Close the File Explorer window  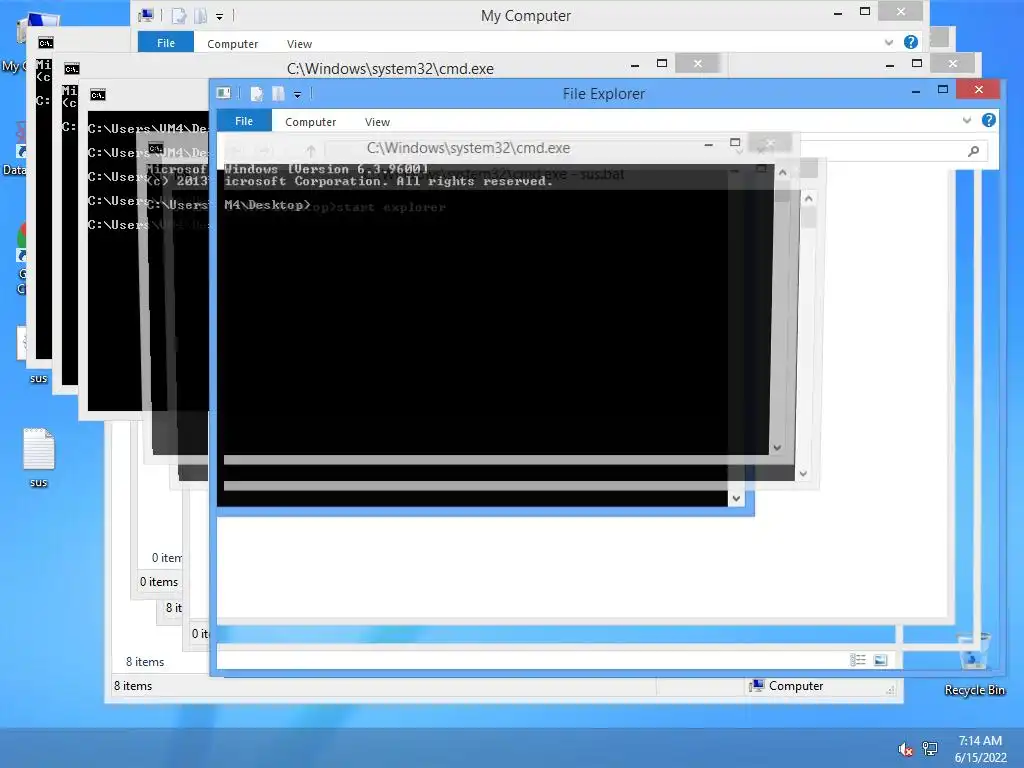pyautogui.click(x=978, y=89)
